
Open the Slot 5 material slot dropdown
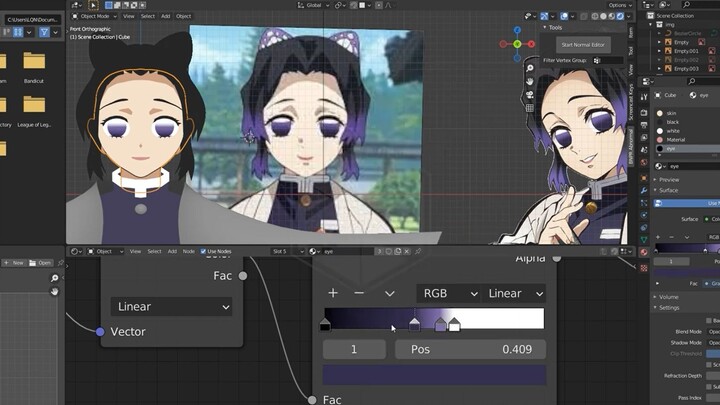[288, 251]
